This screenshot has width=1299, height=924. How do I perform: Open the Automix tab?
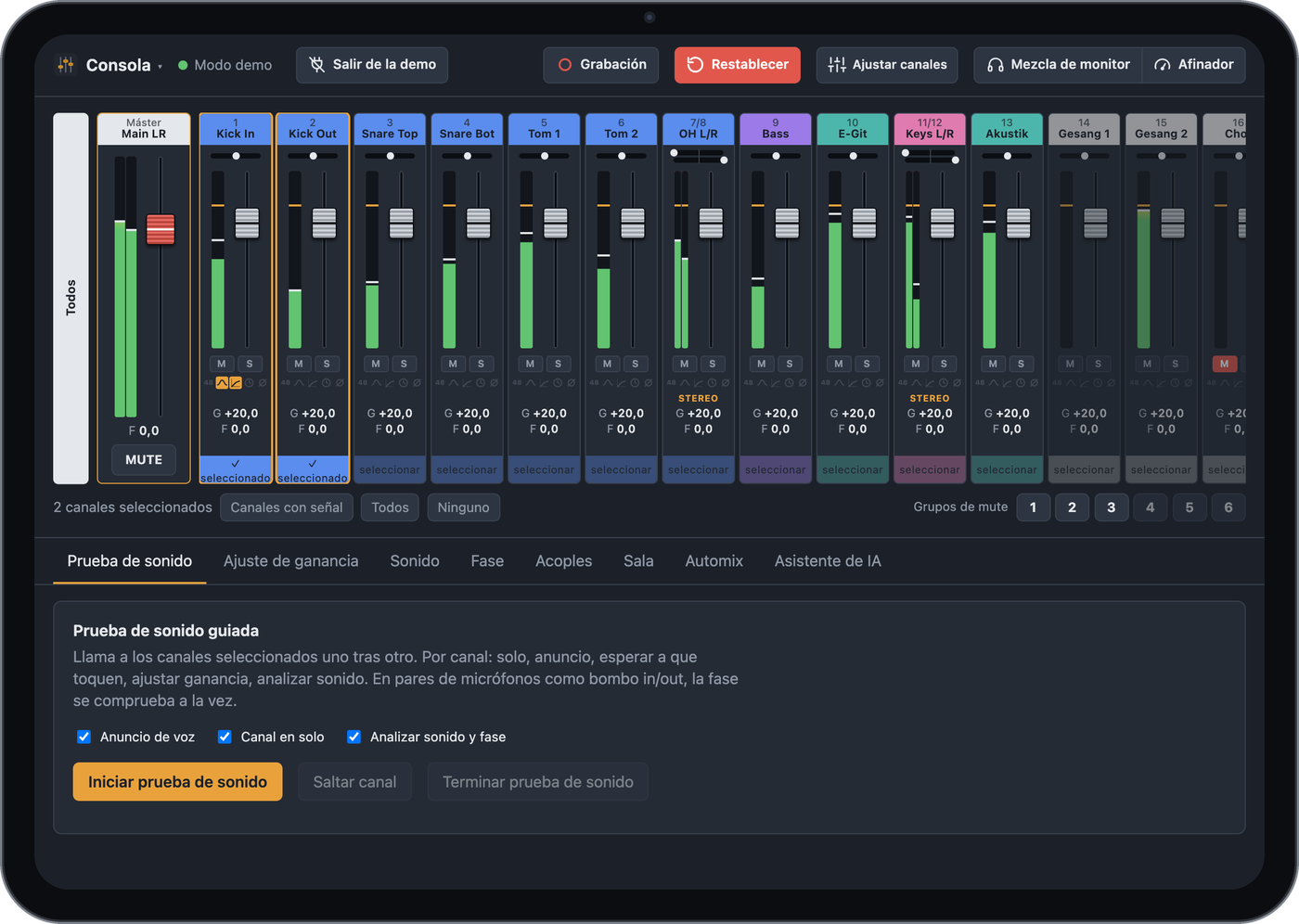pos(714,560)
